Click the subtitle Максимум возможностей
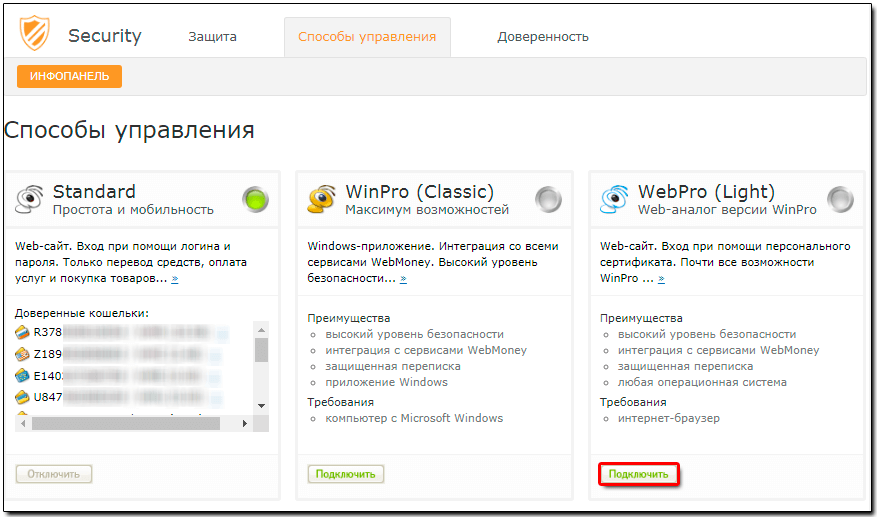Screen dimensions: 877x517 [427, 210]
